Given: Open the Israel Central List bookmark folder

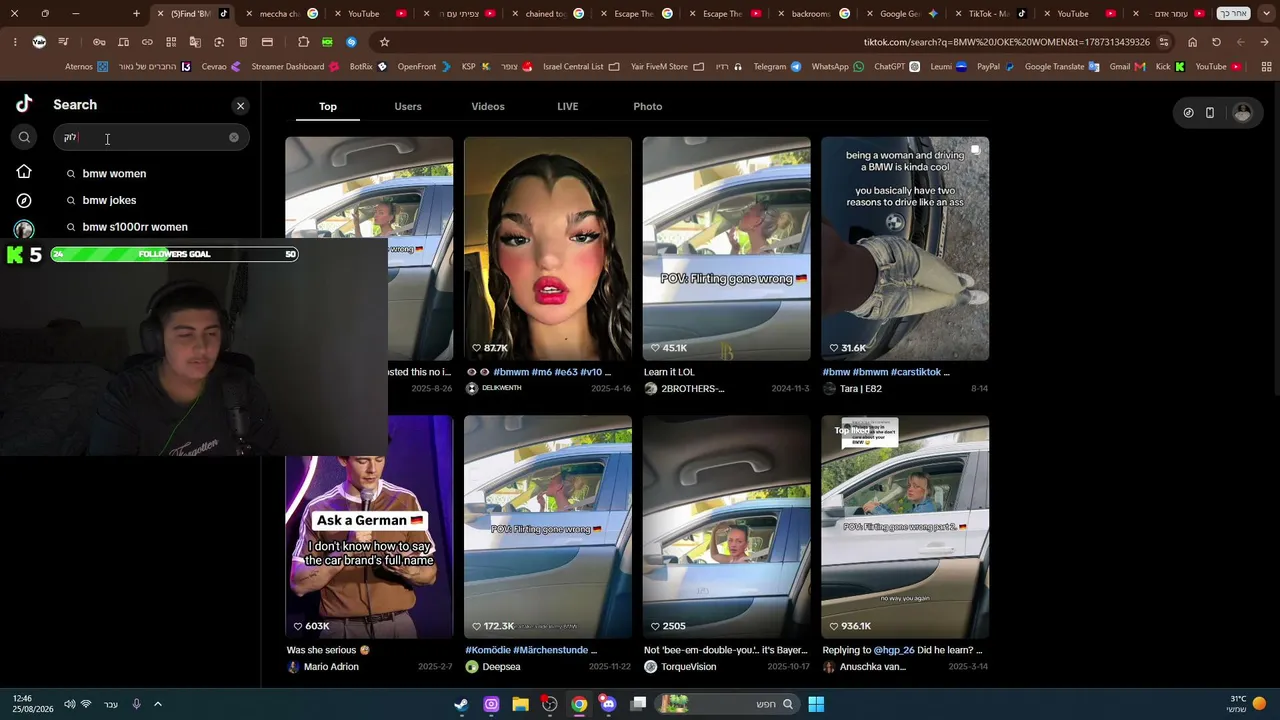Looking at the screenshot, I should (580, 67).
